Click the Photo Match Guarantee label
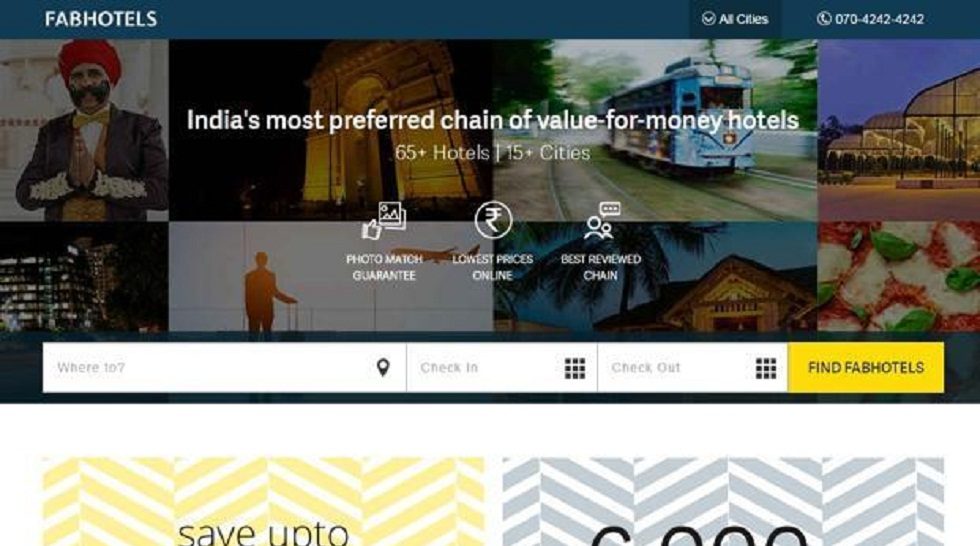Viewport: 980px width, 546px height. tap(384, 267)
